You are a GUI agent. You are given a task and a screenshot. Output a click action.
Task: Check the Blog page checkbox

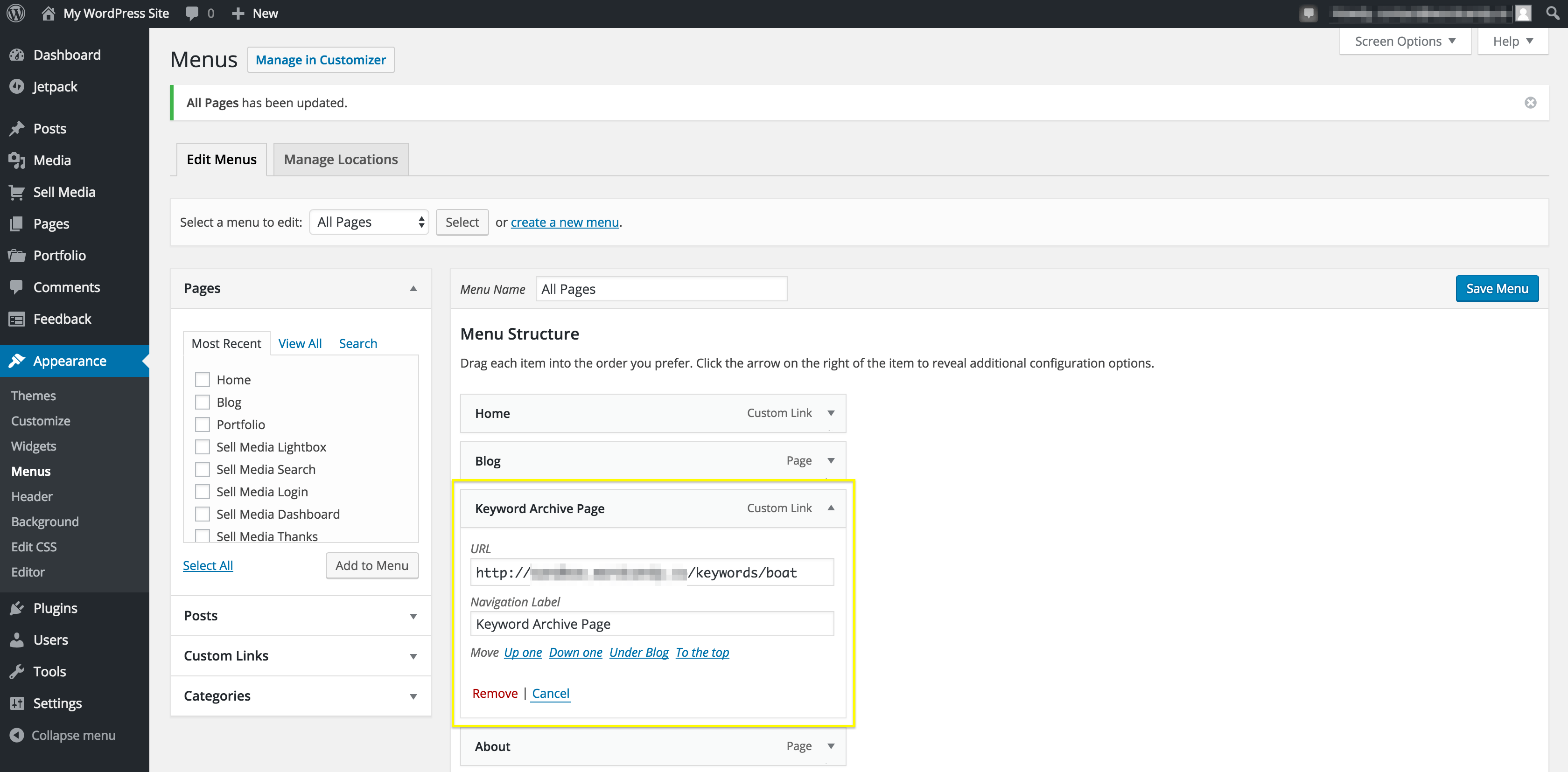[x=202, y=402]
